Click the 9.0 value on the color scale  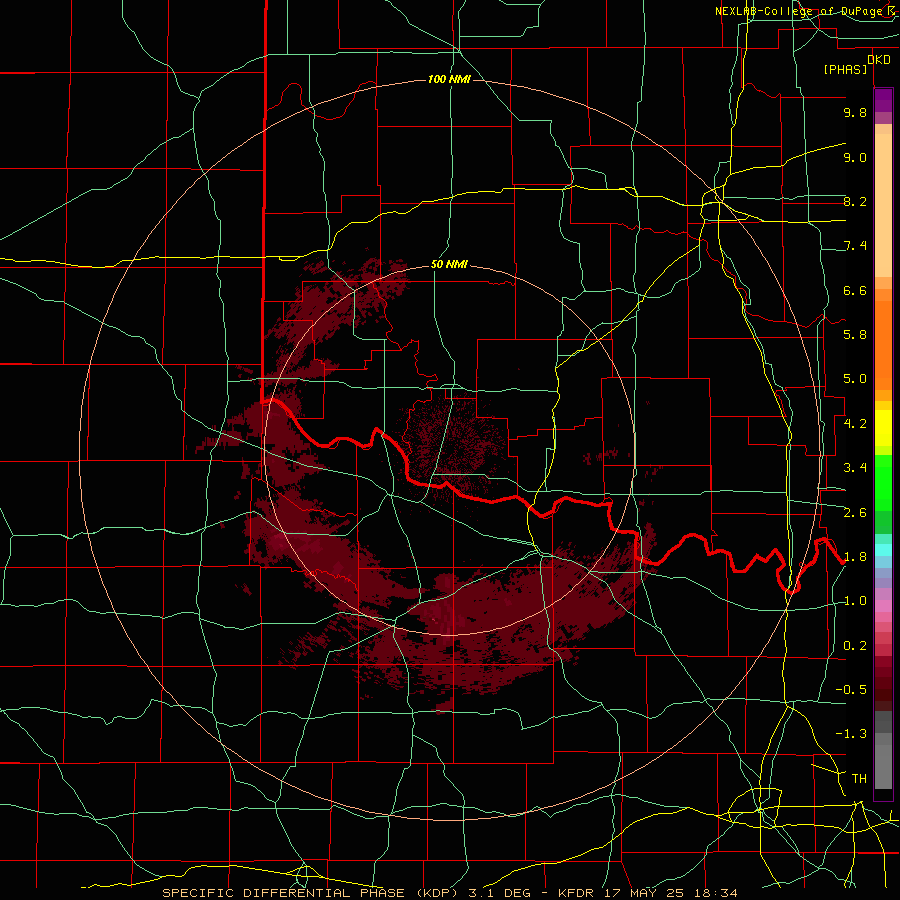[855, 157]
